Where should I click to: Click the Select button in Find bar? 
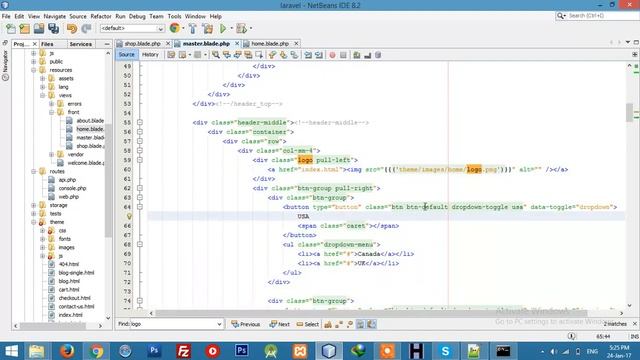click(x=308, y=324)
